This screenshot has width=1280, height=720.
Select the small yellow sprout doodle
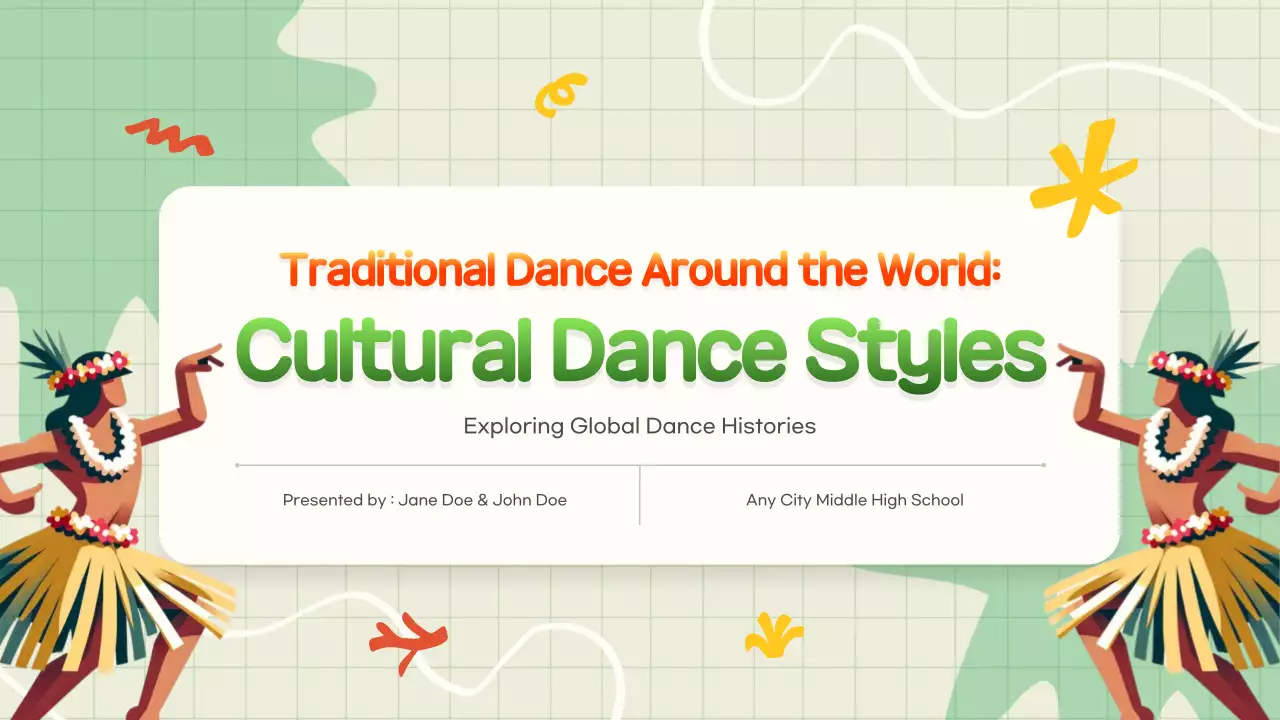point(772,634)
